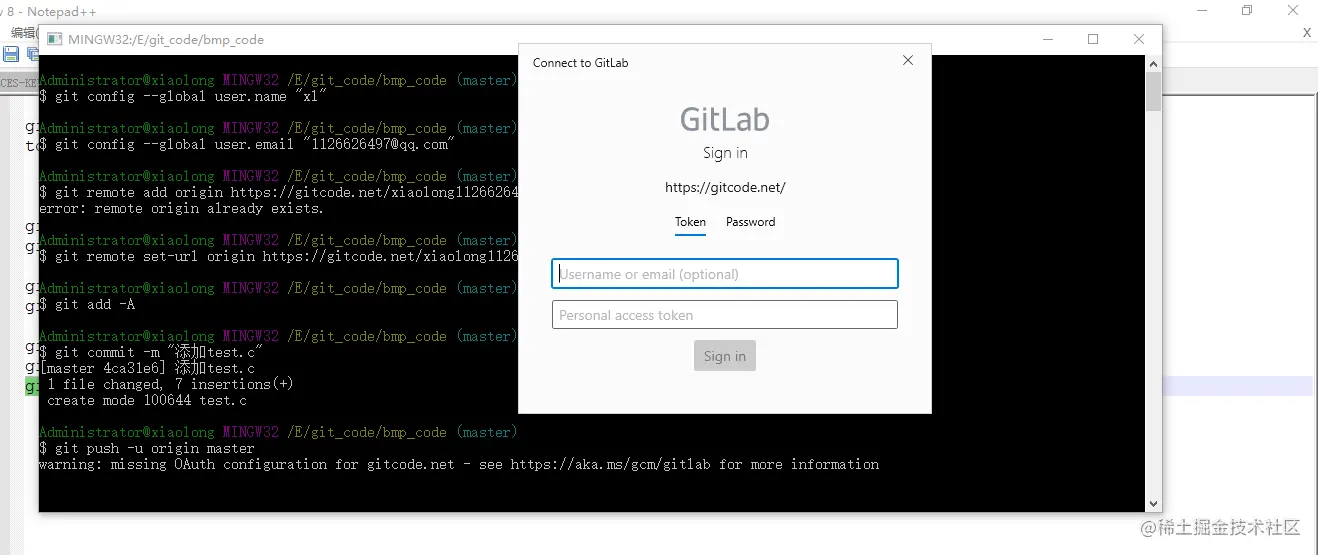Maximize the MINGW32 terminal window
The width and height of the screenshot is (1318, 555).
1093,39
